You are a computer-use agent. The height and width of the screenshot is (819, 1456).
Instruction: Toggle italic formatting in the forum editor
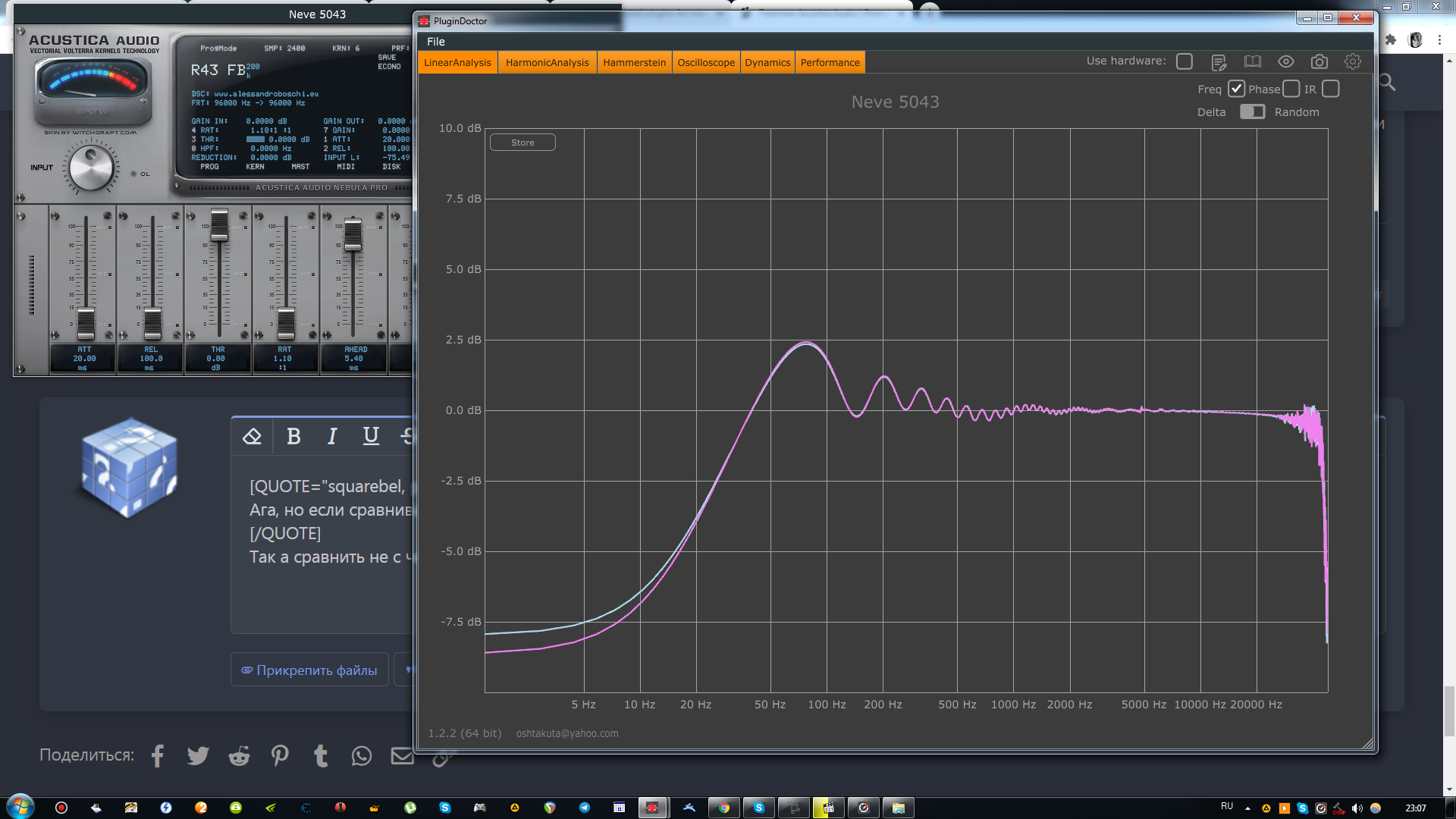click(332, 436)
